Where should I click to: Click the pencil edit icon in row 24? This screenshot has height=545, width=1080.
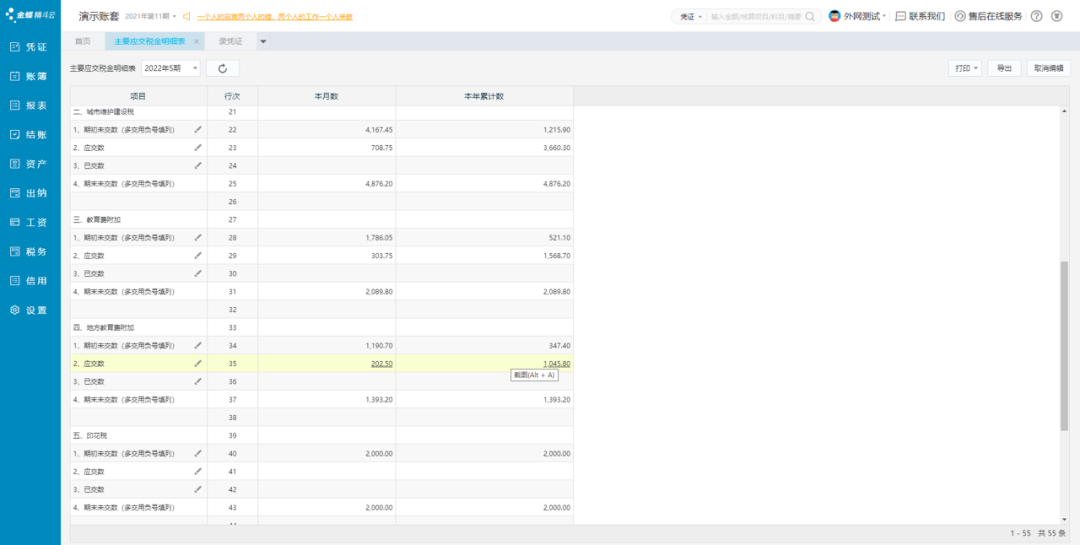[x=198, y=165]
